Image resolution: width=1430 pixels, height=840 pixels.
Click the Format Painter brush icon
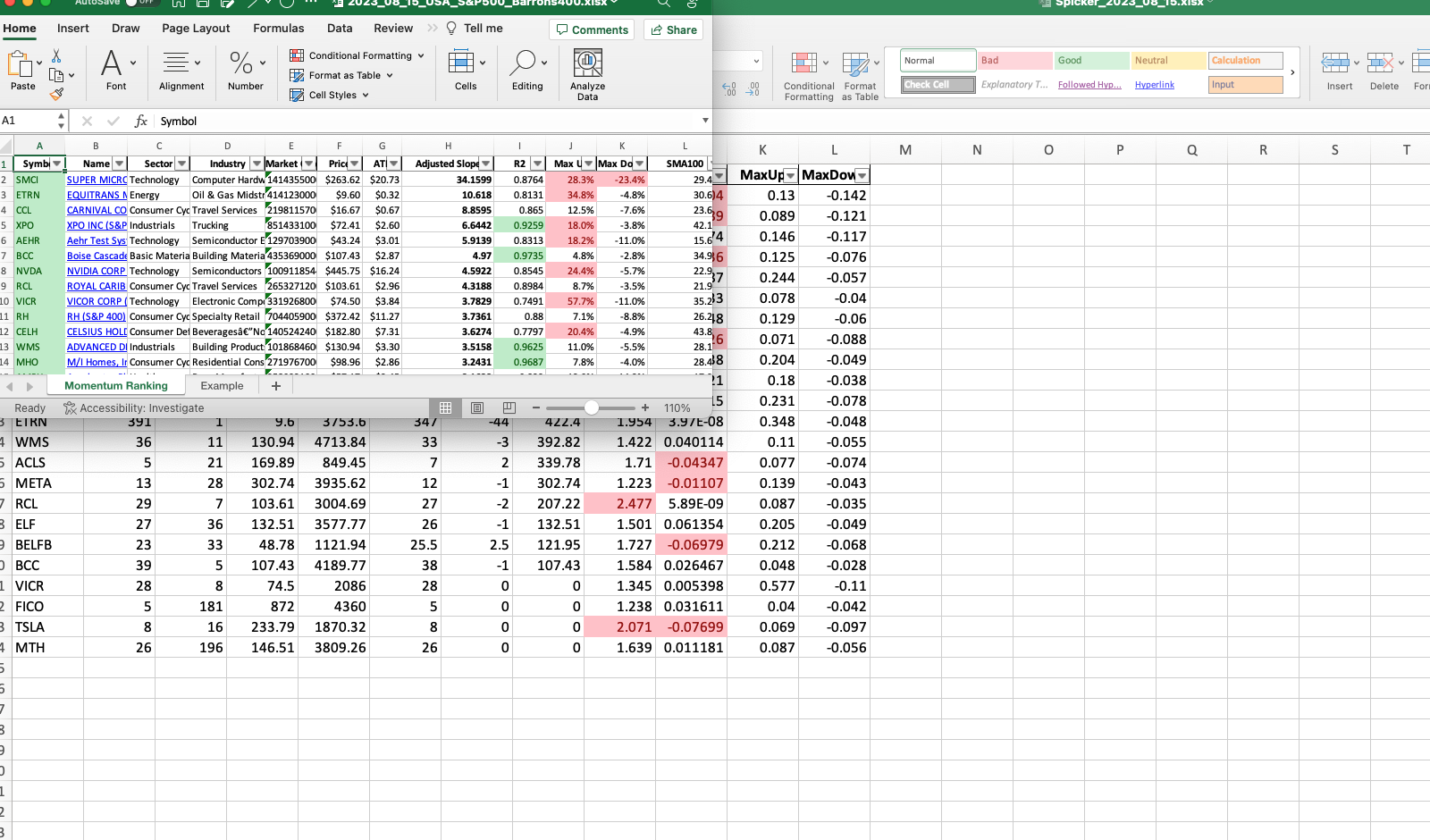56,94
